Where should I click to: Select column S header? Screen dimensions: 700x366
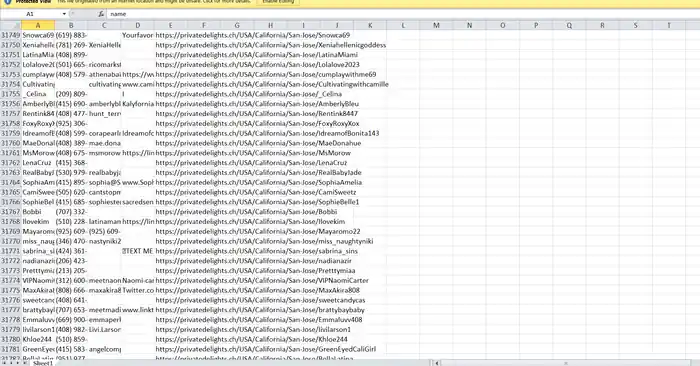click(x=636, y=25)
